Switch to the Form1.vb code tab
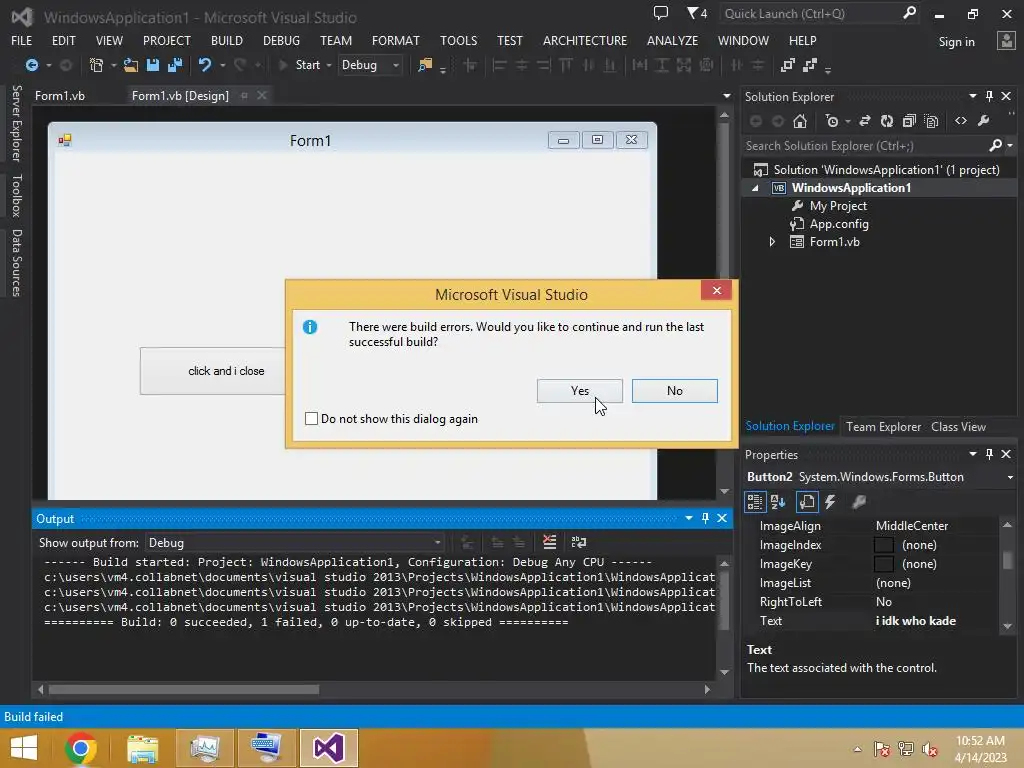This screenshot has height=768, width=1024. tap(60, 96)
